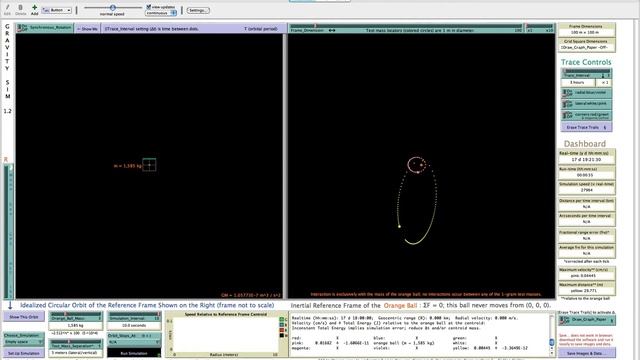Click the green pen legend swatch in plot
Image resolution: width=640 pixels, height=360 pixels.
pos(282,319)
